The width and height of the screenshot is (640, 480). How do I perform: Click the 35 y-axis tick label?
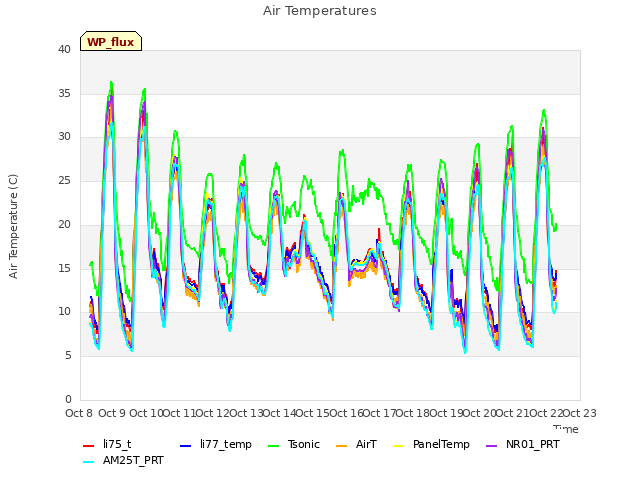tap(64, 93)
